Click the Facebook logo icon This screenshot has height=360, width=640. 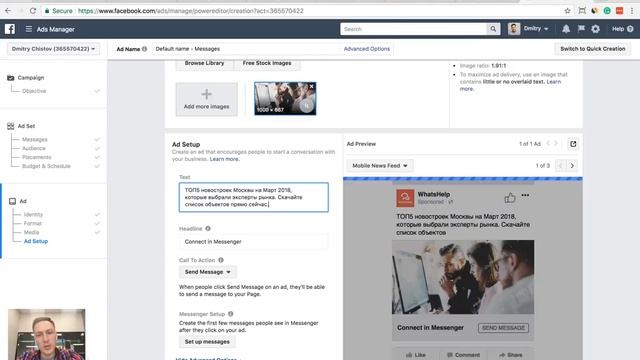coord(10,29)
